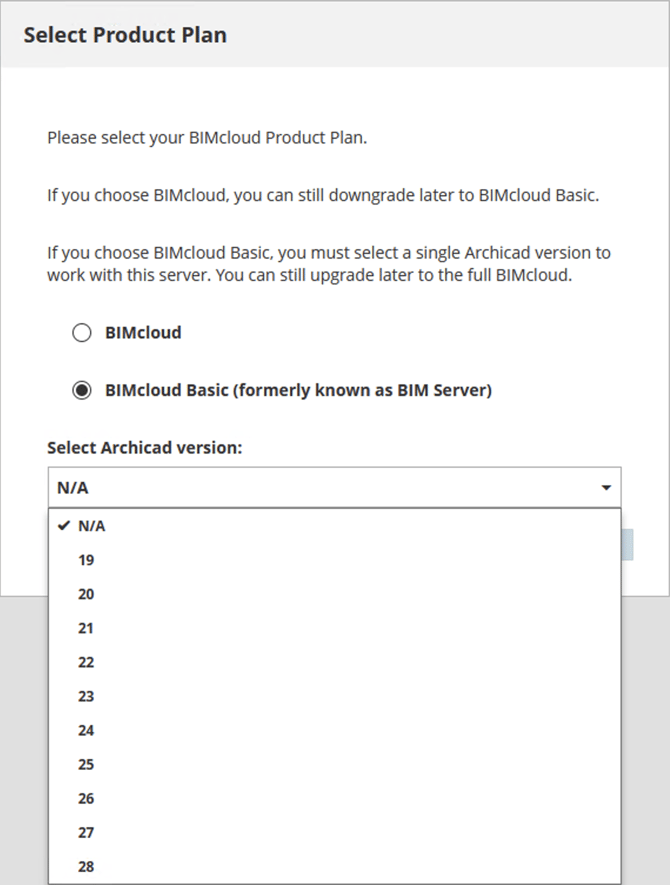The width and height of the screenshot is (670, 885).
Task: Choose Archicad version 25
Action: coord(86,764)
